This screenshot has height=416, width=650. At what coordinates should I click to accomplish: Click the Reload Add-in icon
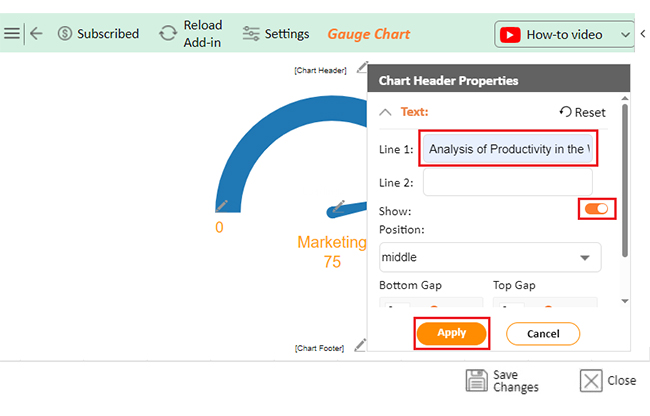[168, 34]
